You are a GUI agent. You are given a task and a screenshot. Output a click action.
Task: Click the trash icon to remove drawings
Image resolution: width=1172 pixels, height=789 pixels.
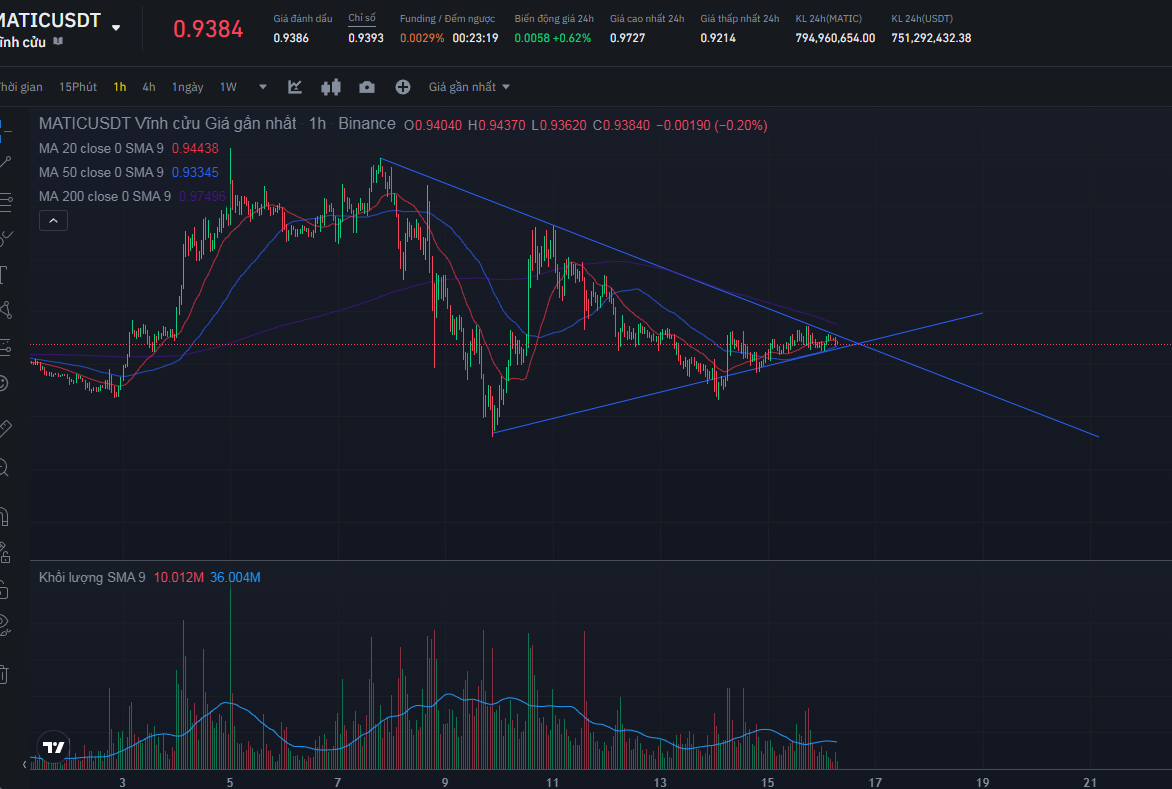[x=4, y=675]
